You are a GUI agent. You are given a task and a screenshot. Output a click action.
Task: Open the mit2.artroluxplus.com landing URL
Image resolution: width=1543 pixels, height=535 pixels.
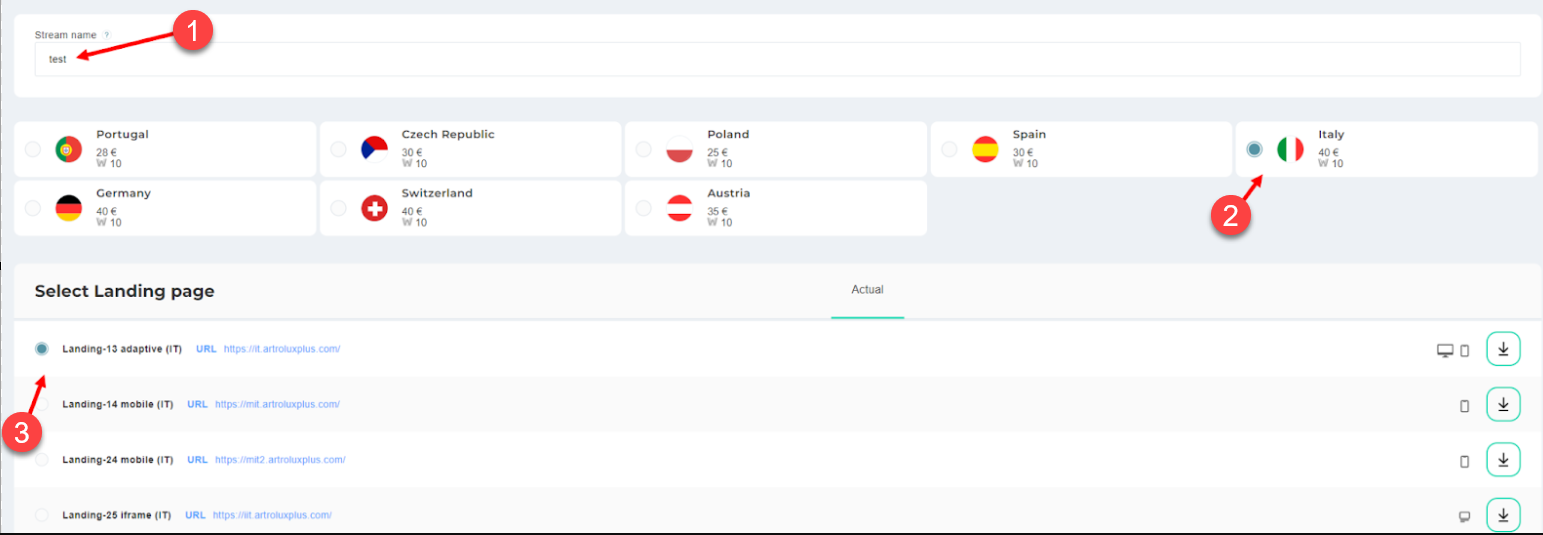pos(280,460)
